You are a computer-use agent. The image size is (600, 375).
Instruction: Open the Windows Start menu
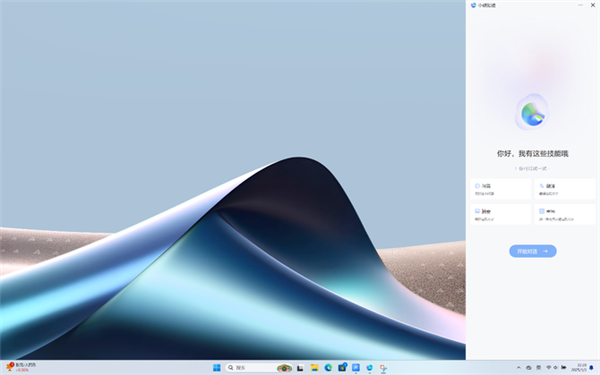tap(217, 368)
